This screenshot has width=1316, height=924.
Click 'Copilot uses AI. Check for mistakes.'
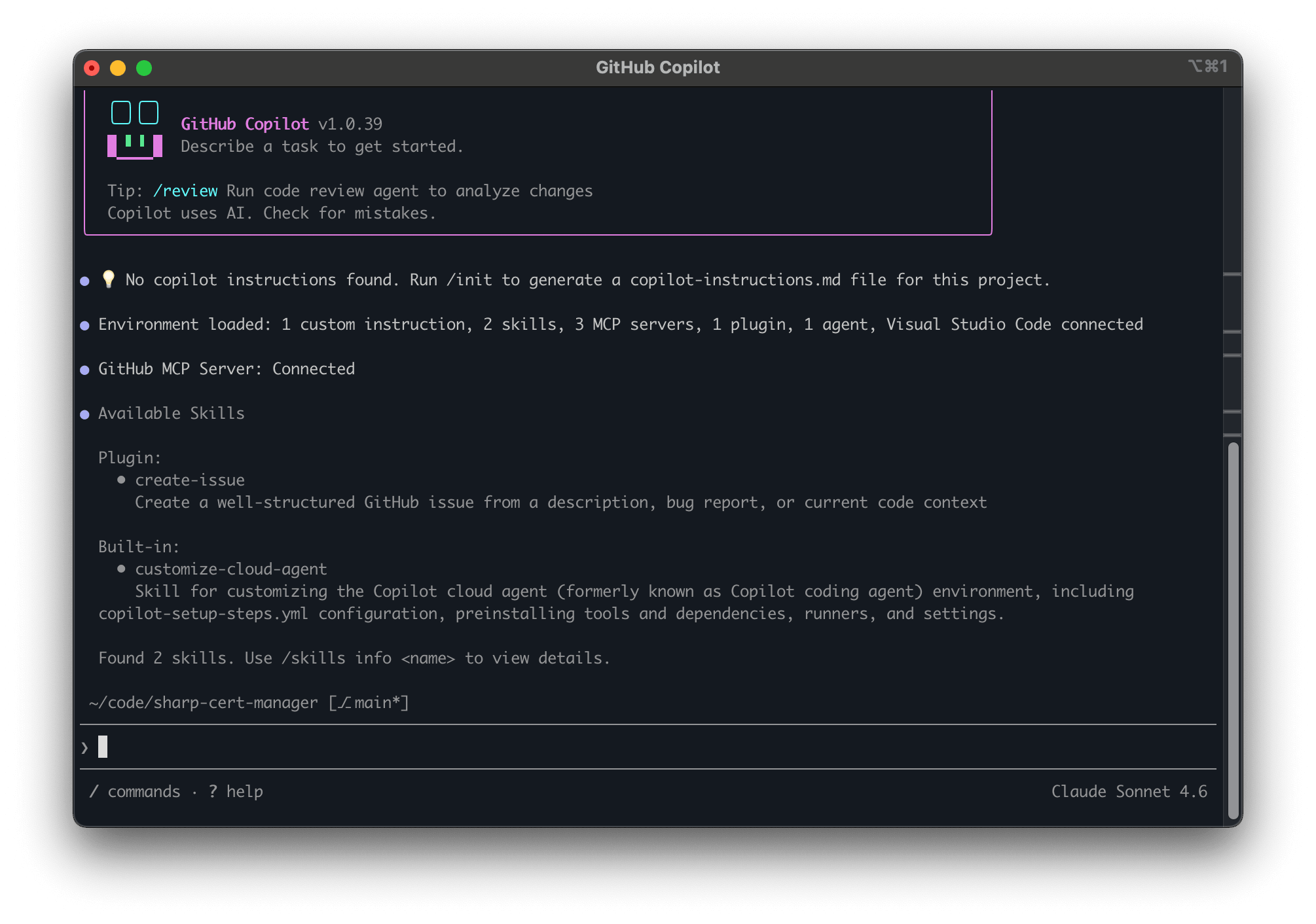272,213
